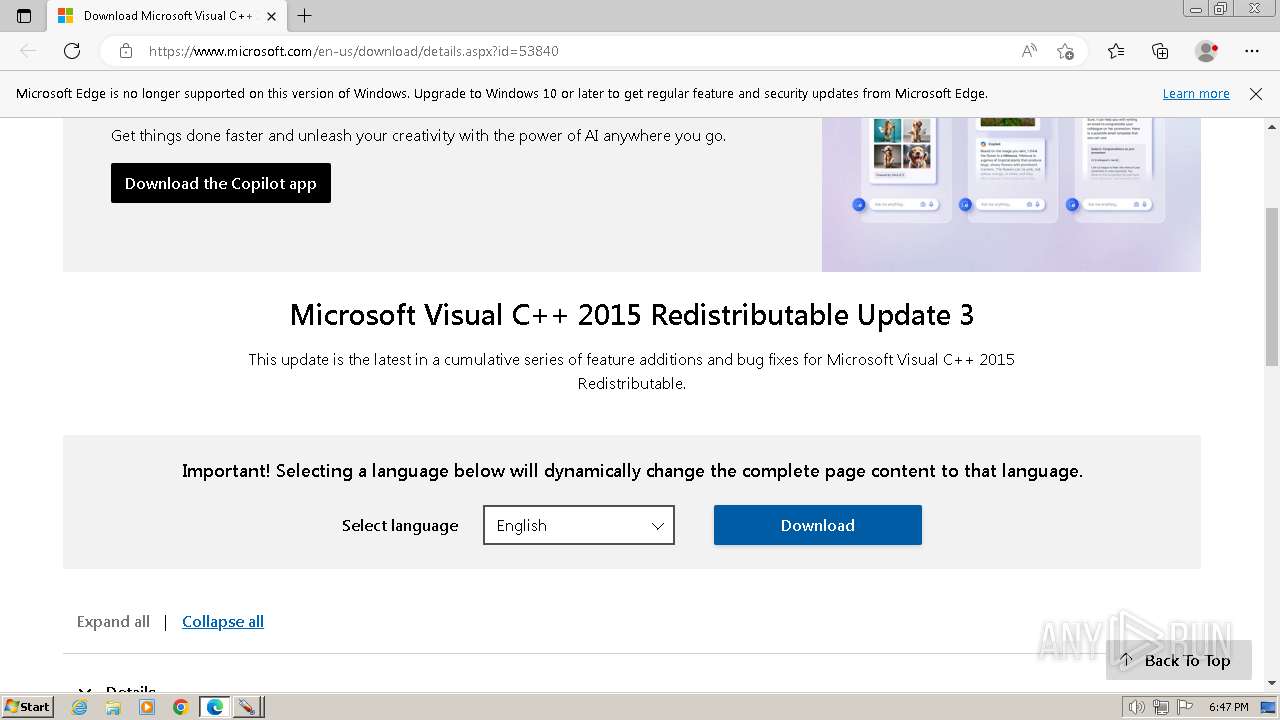Open Read aloud icon in address bar
Image resolution: width=1280 pixels, height=720 pixels.
pyautogui.click(x=1029, y=51)
